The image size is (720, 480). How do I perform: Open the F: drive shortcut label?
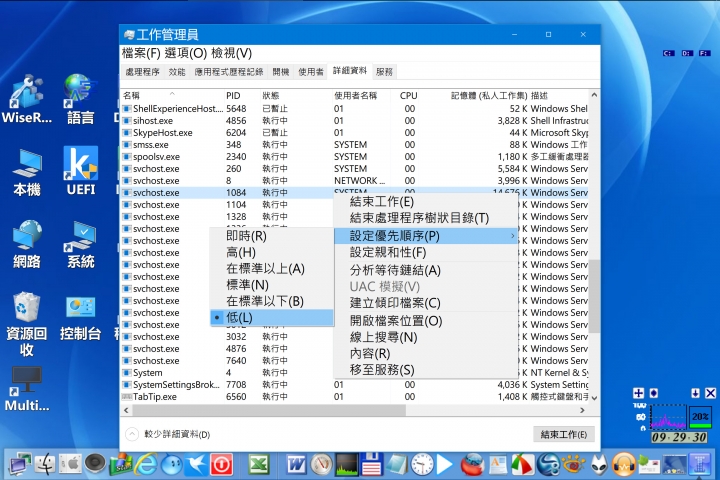pyautogui.click(x=705, y=53)
